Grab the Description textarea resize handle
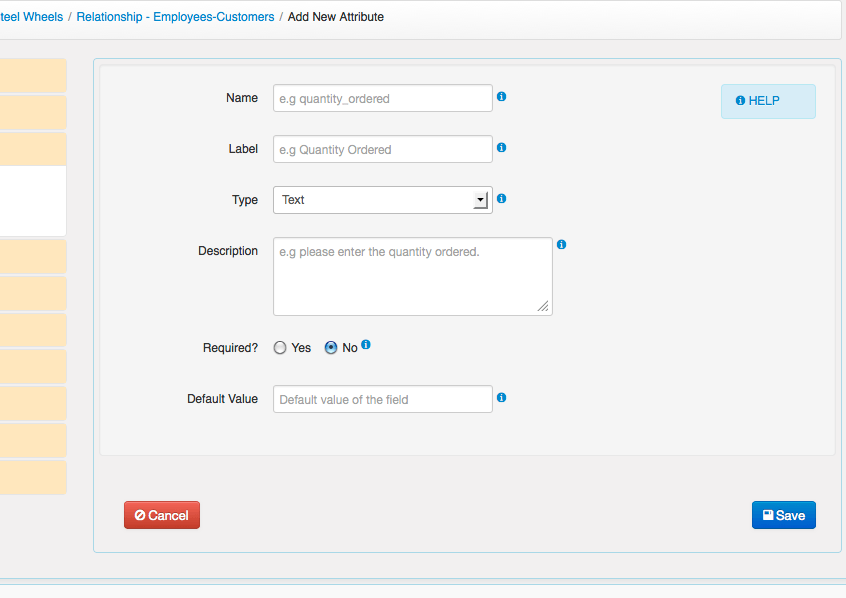Screen dimensions: 846x598 pos(543,306)
